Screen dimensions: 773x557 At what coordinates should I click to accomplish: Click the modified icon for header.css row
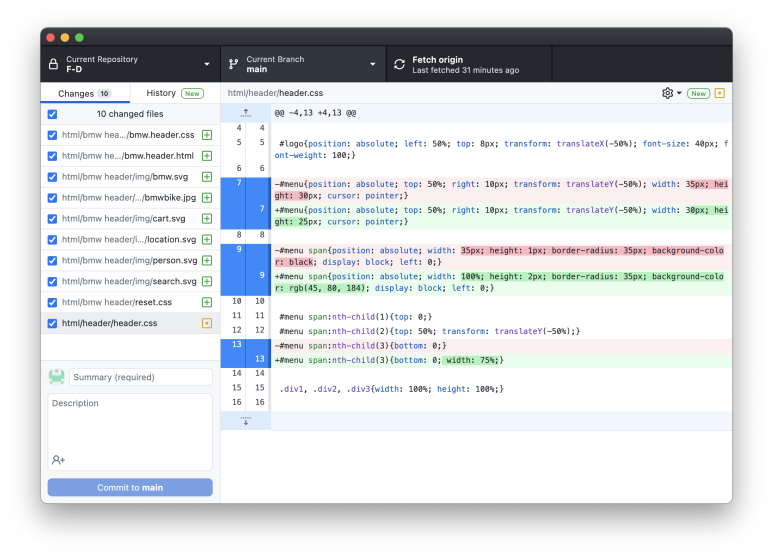[207, 323]
